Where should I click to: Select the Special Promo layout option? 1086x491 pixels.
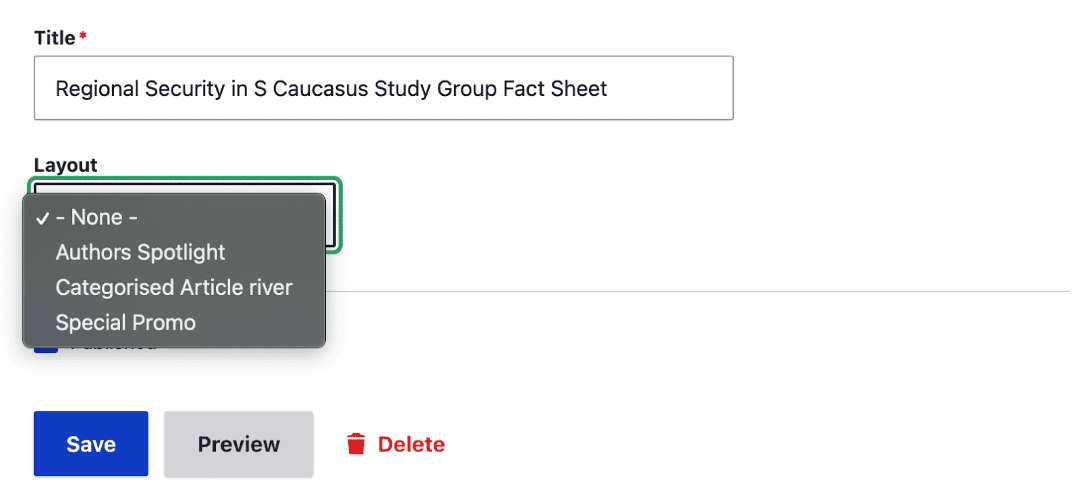click(x=126, y=323)
